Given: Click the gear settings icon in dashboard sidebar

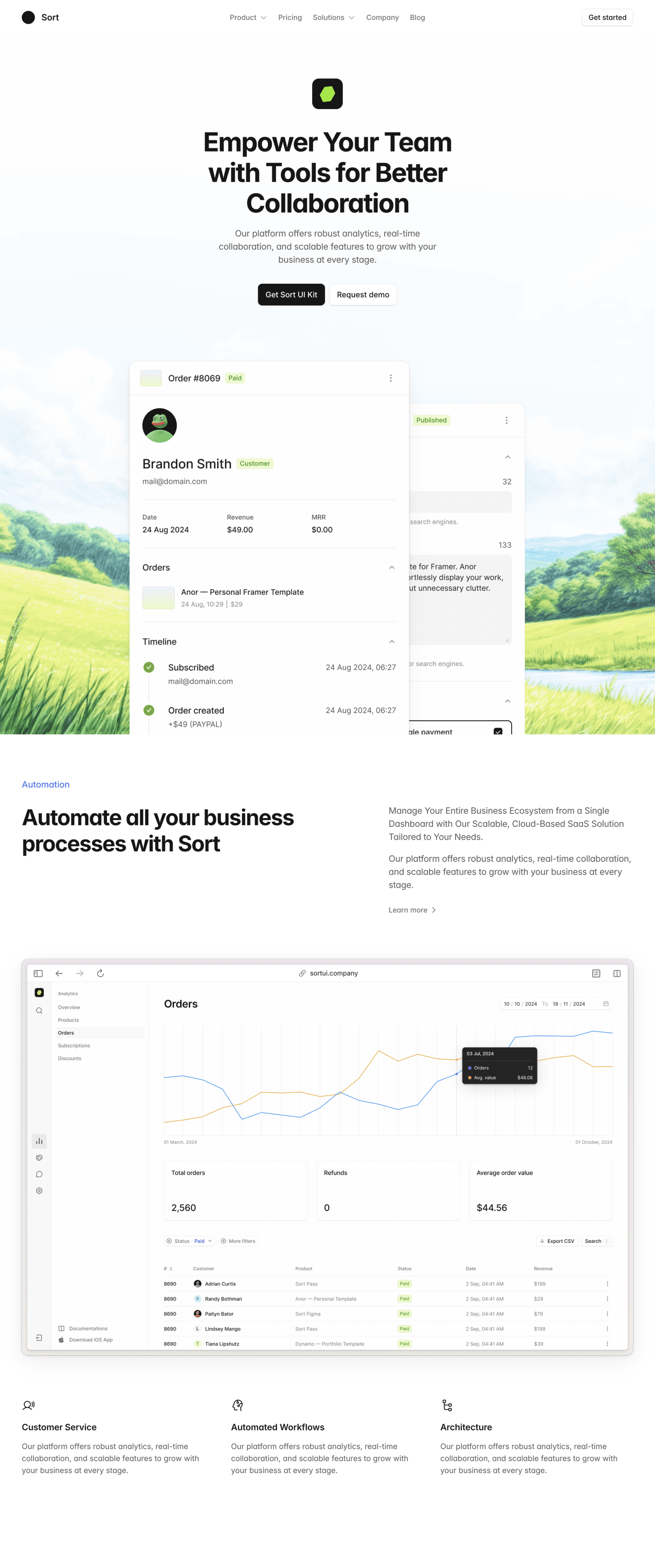Looking at the screenshot, I should pyautogui.click(x=39, y=1191).
